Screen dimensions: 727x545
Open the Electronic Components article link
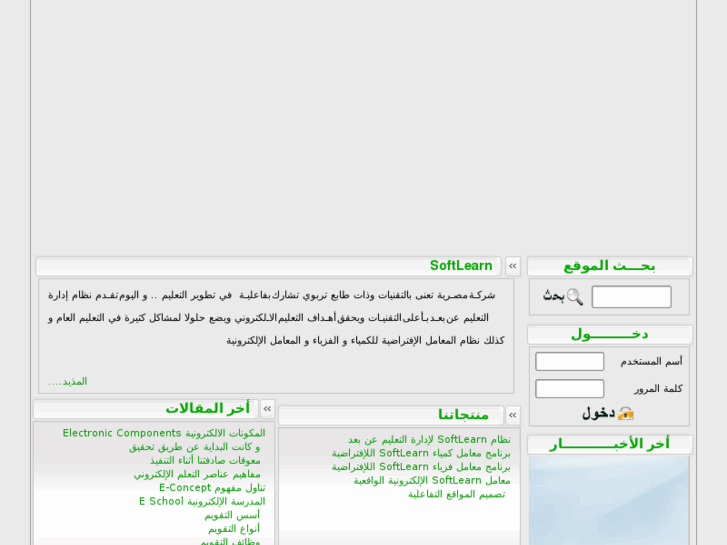164,433
